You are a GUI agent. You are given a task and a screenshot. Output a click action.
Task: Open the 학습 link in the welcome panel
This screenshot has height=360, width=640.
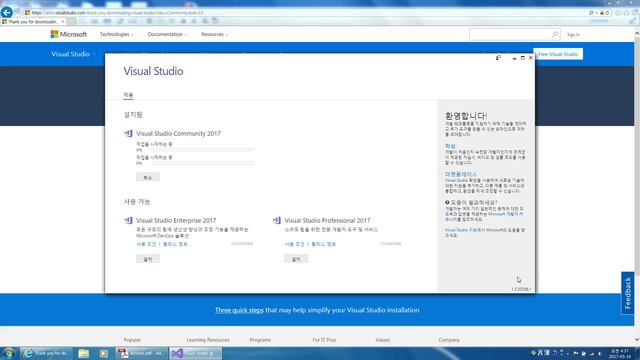point(450,146)
